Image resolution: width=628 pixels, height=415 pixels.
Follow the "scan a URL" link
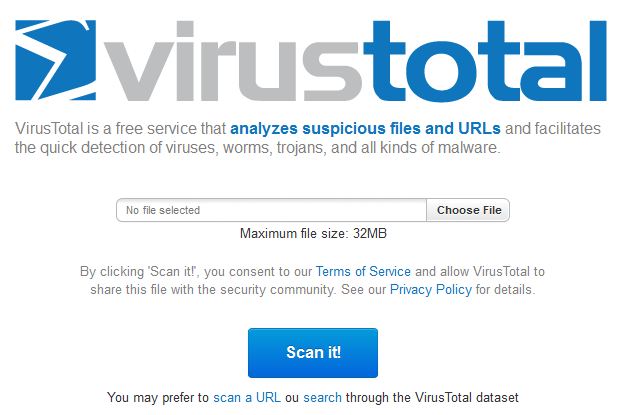point(247,397)
